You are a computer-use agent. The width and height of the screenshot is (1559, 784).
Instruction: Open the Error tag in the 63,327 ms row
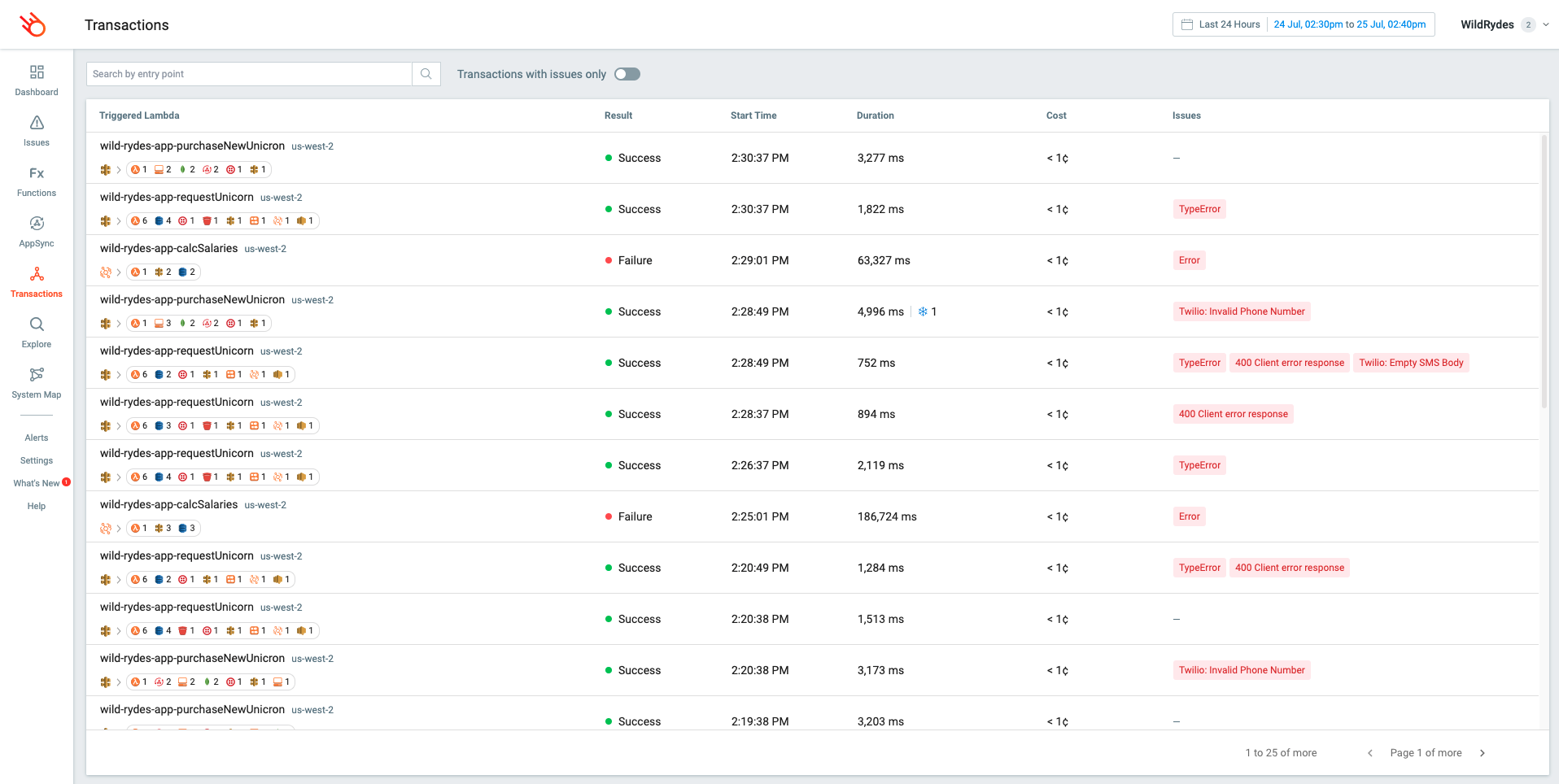(1190, 260)
